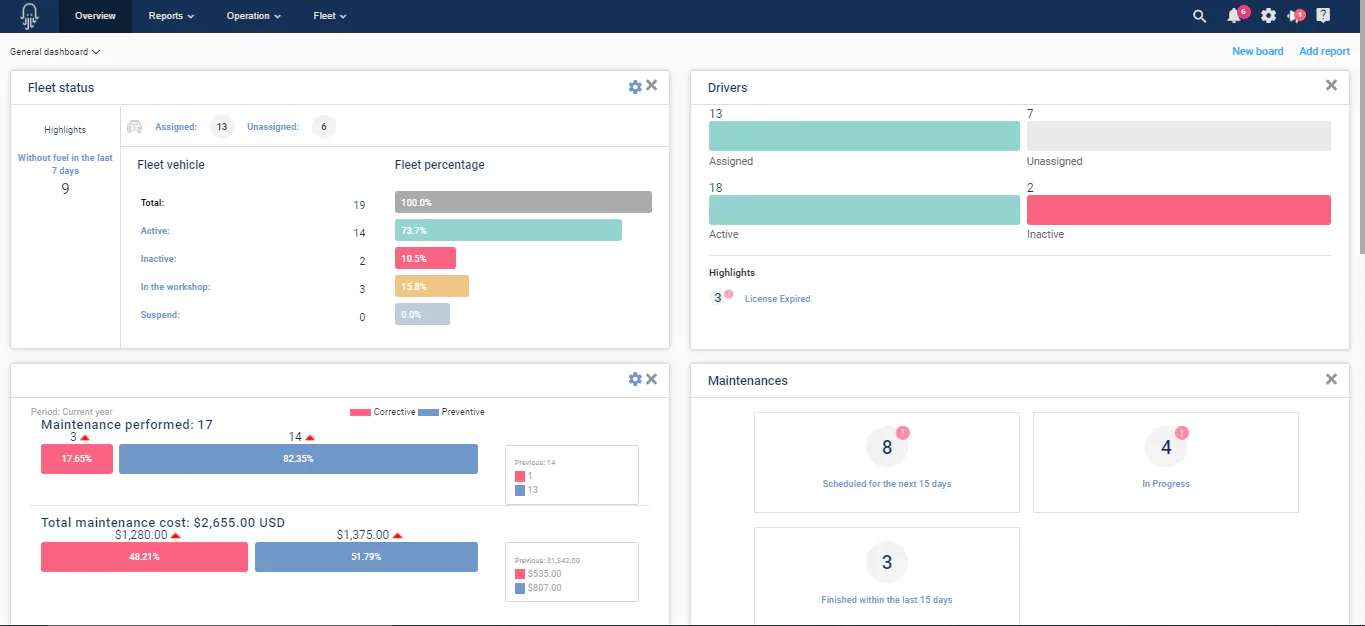This screenshot has height=626, width=1365.
Task: Click the app logo in top-left corner
Action: coord(29,16)
